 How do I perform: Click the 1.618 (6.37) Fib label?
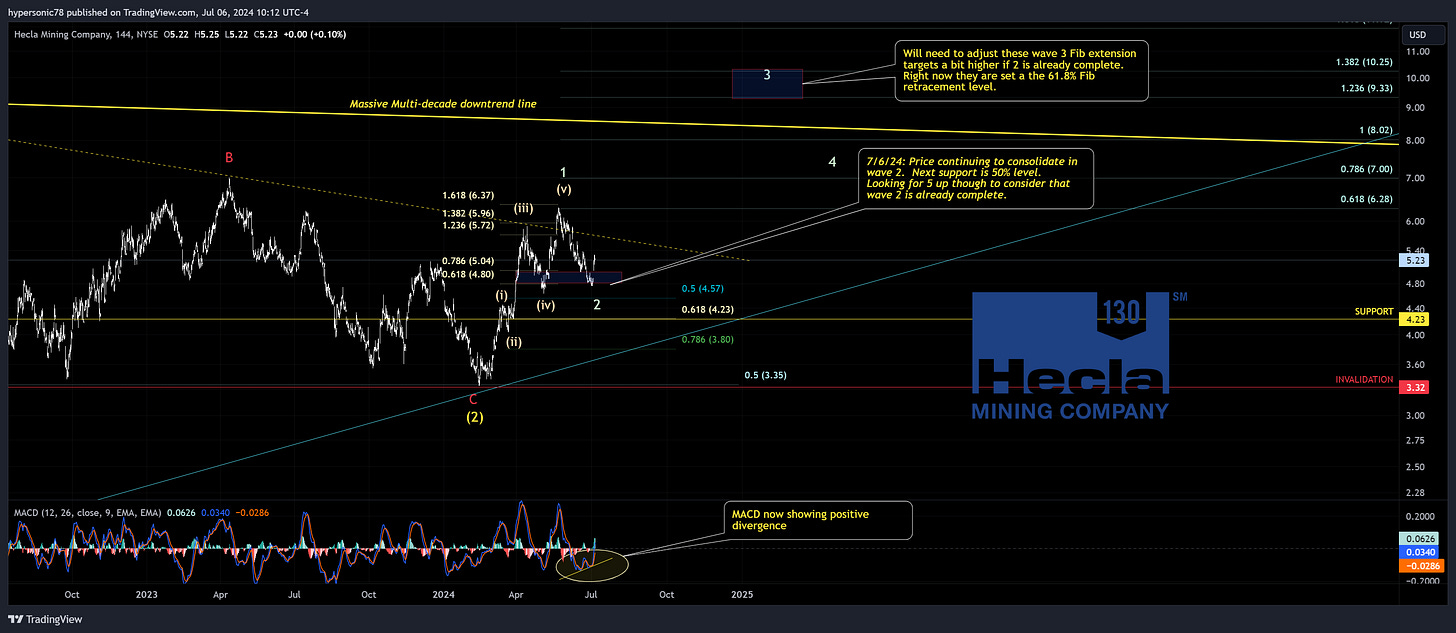tap(467, 196)
